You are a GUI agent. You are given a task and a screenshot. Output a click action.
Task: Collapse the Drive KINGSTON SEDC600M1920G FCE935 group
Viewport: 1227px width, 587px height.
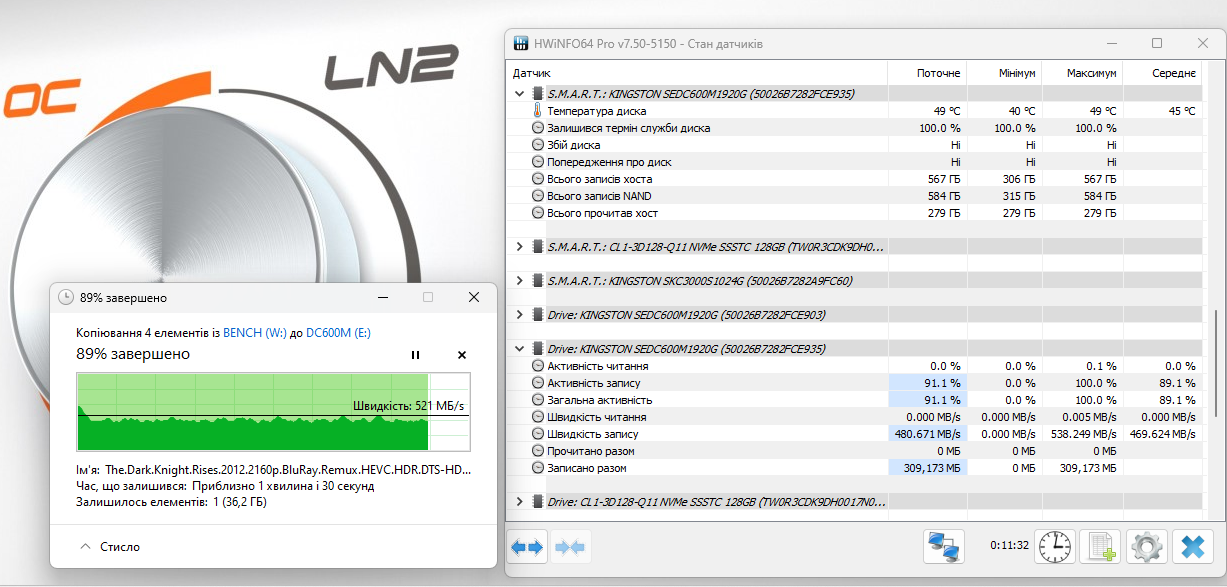point(519,349)
